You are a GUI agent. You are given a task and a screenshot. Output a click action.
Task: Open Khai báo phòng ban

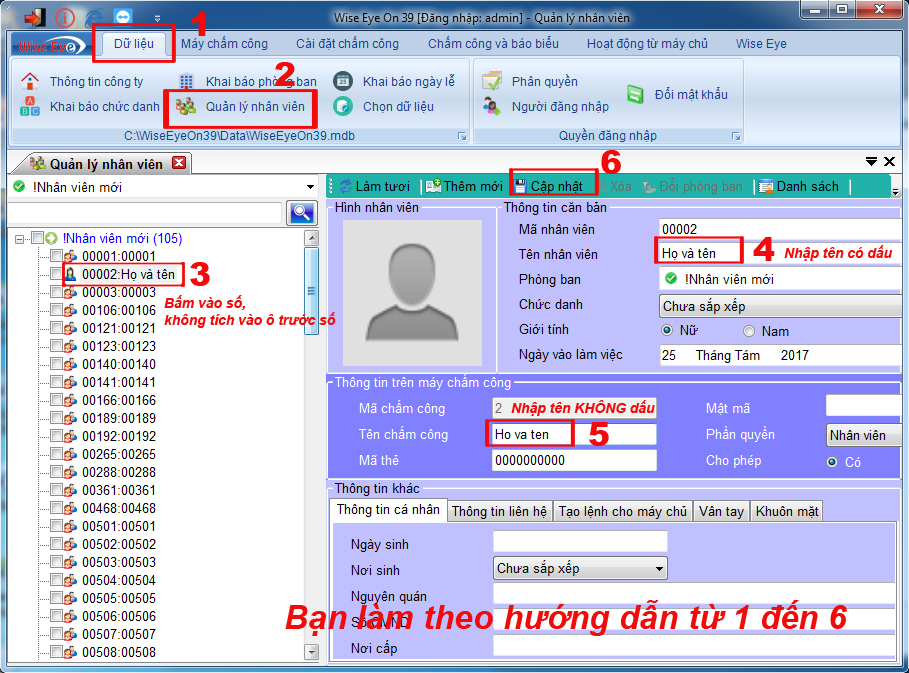[248, 82]
